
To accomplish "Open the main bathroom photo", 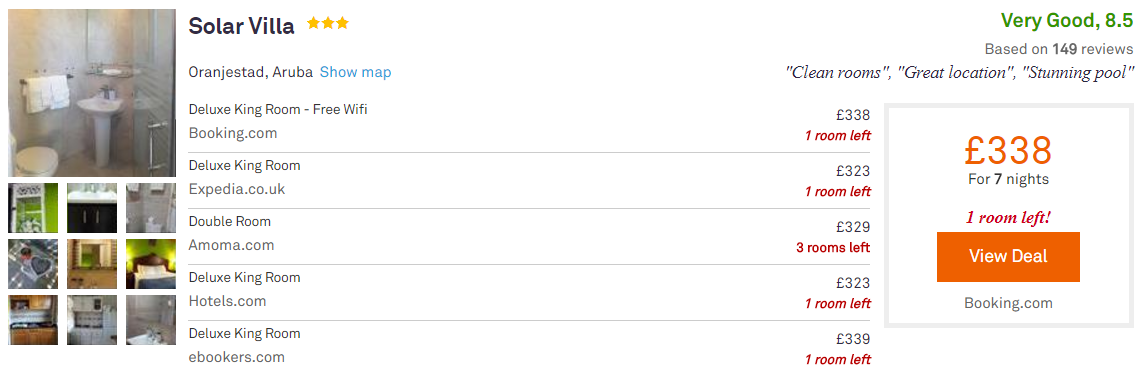I will tap(92, 92).
